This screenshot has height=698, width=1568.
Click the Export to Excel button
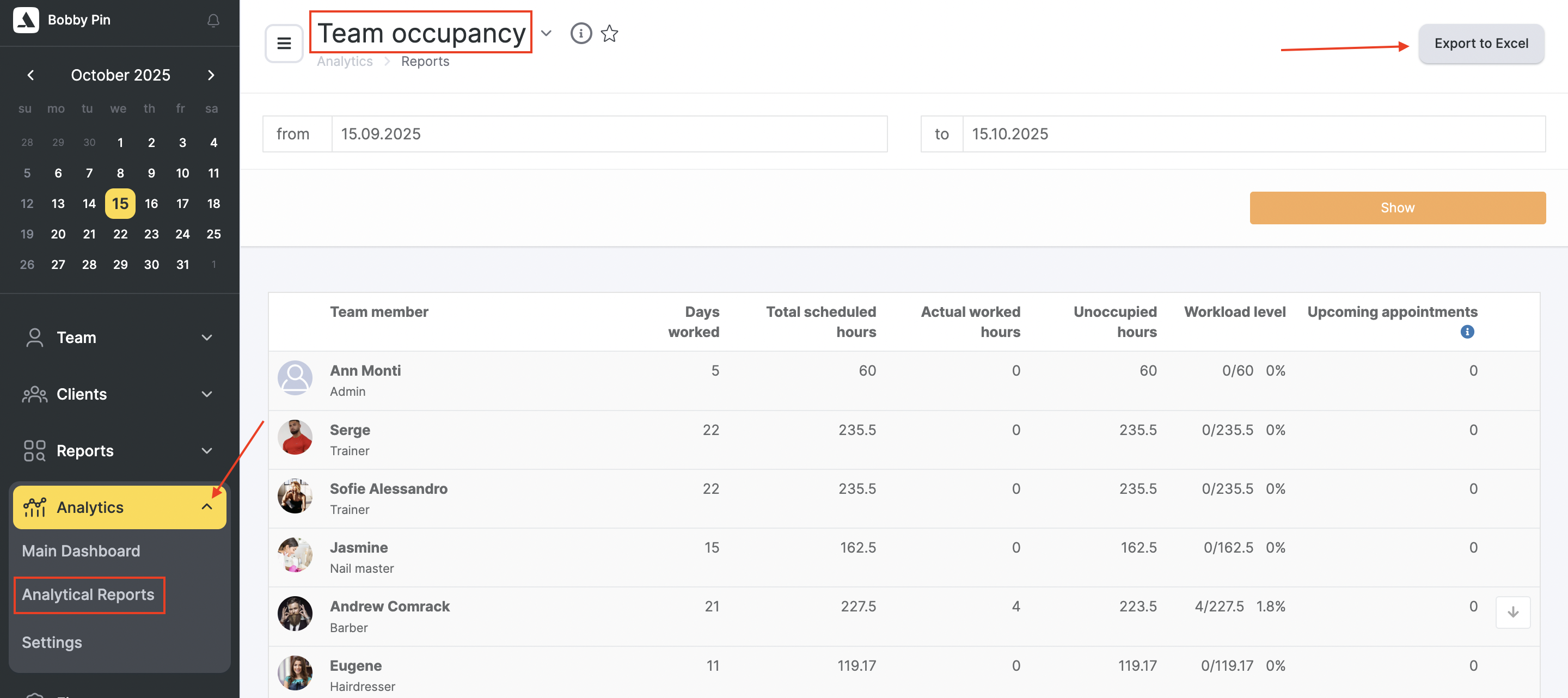(x=1480, y=43)
